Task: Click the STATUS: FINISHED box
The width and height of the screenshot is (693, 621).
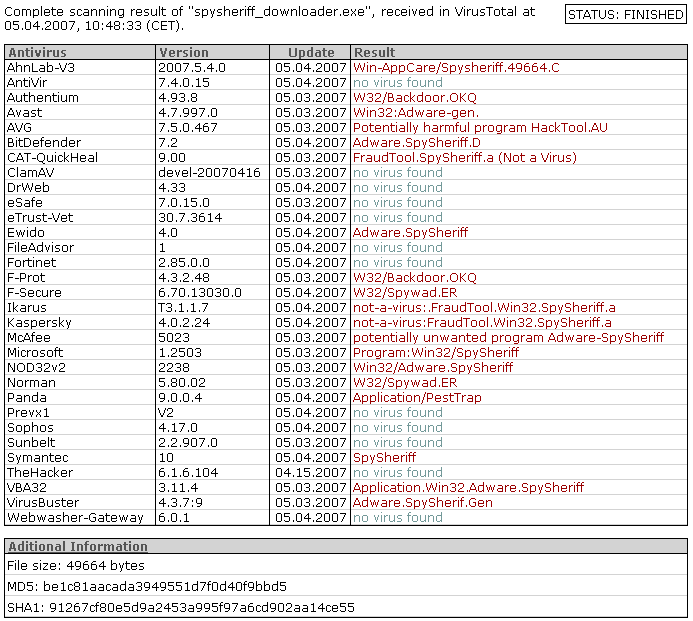Action: tap(625, 14)
